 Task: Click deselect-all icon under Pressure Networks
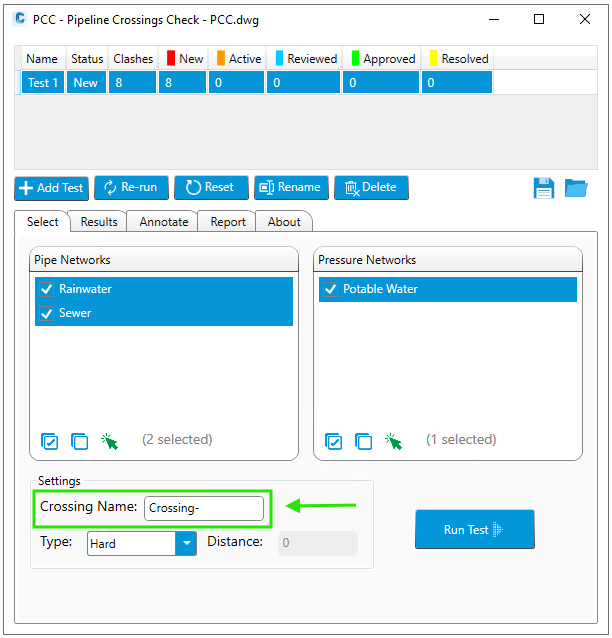click(363, 441)
